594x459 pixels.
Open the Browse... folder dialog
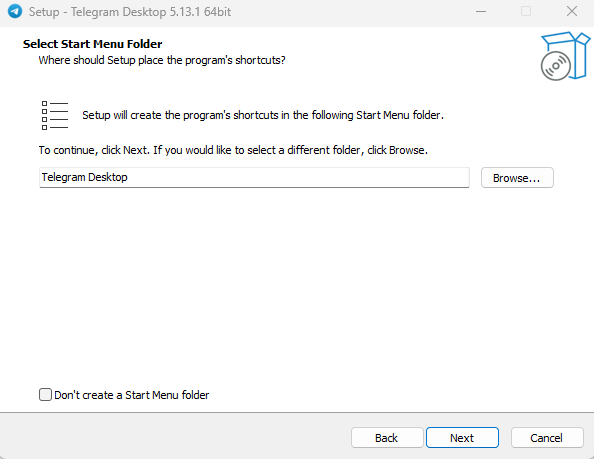pos(517,178)
